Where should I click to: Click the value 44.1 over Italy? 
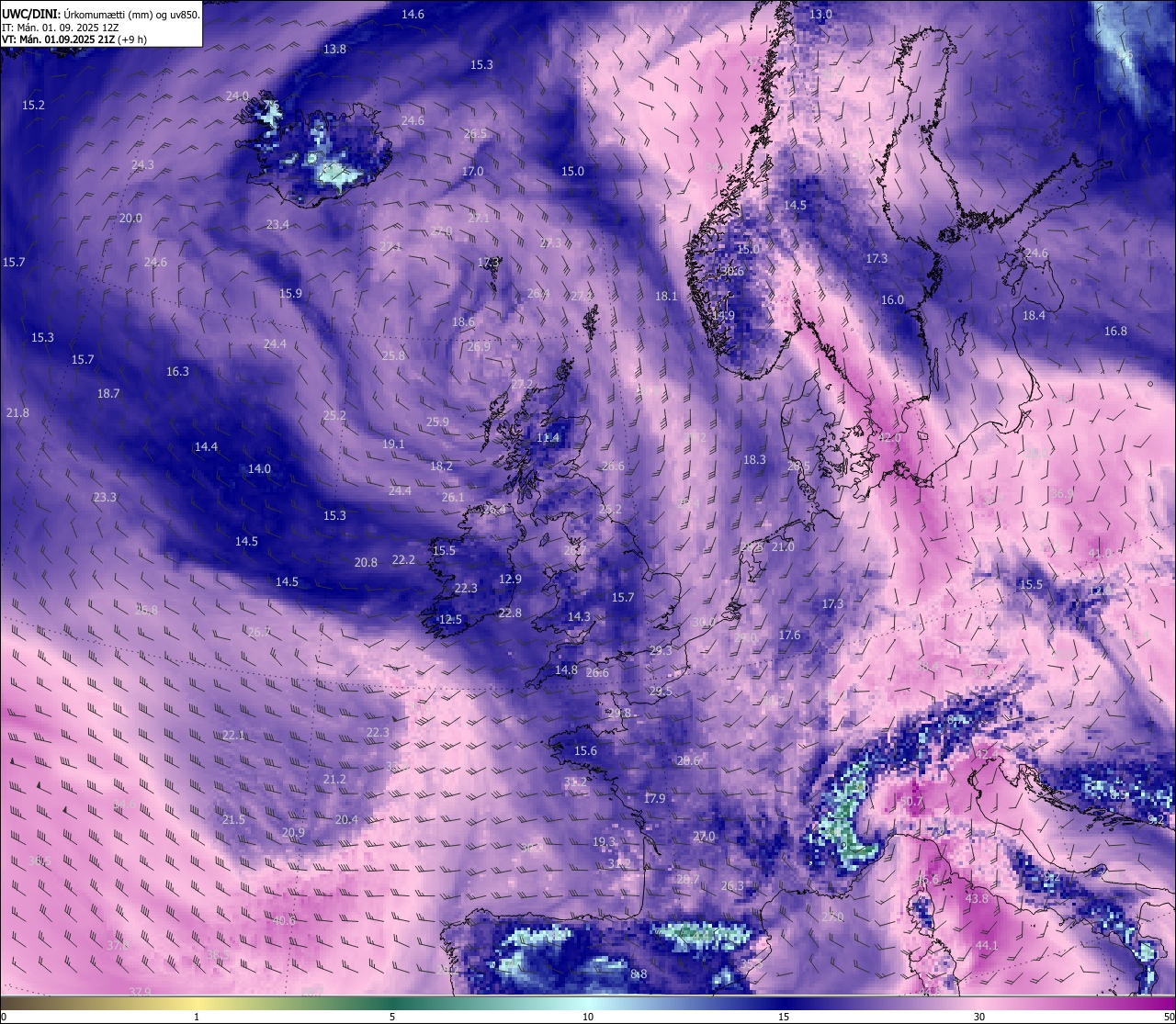click(x=986, y=945)
